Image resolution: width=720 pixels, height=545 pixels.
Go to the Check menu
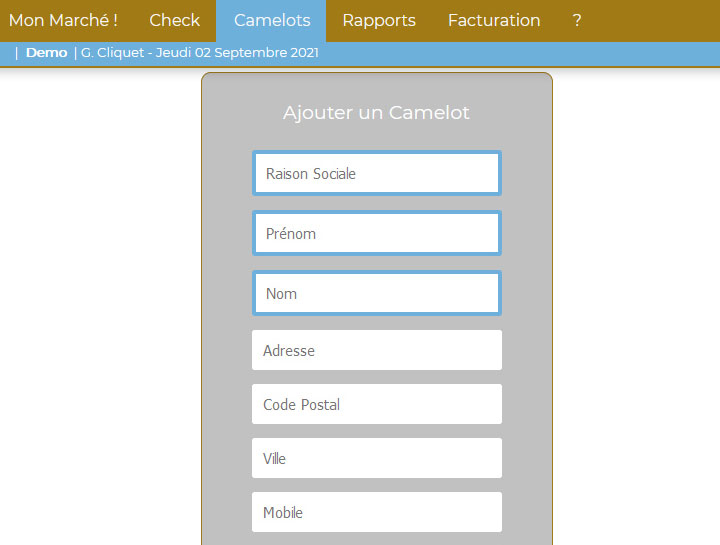174,21
